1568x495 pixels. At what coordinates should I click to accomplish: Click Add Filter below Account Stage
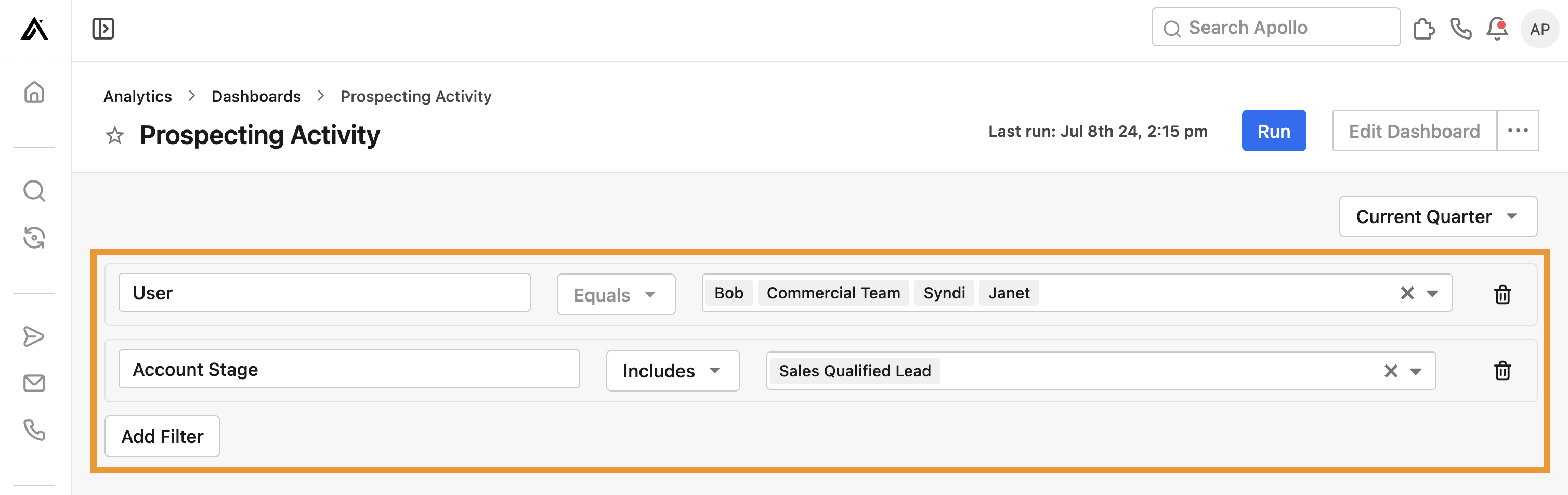pos(162,436)
